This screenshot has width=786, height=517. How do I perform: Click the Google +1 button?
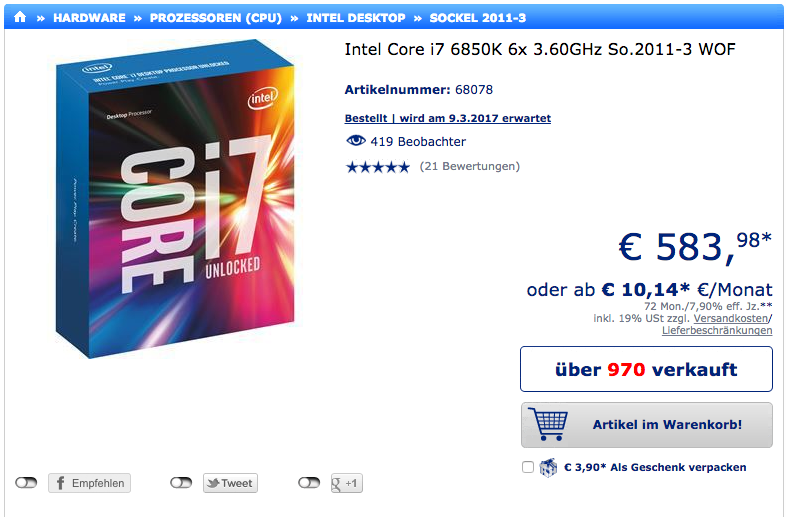[345, 483]
